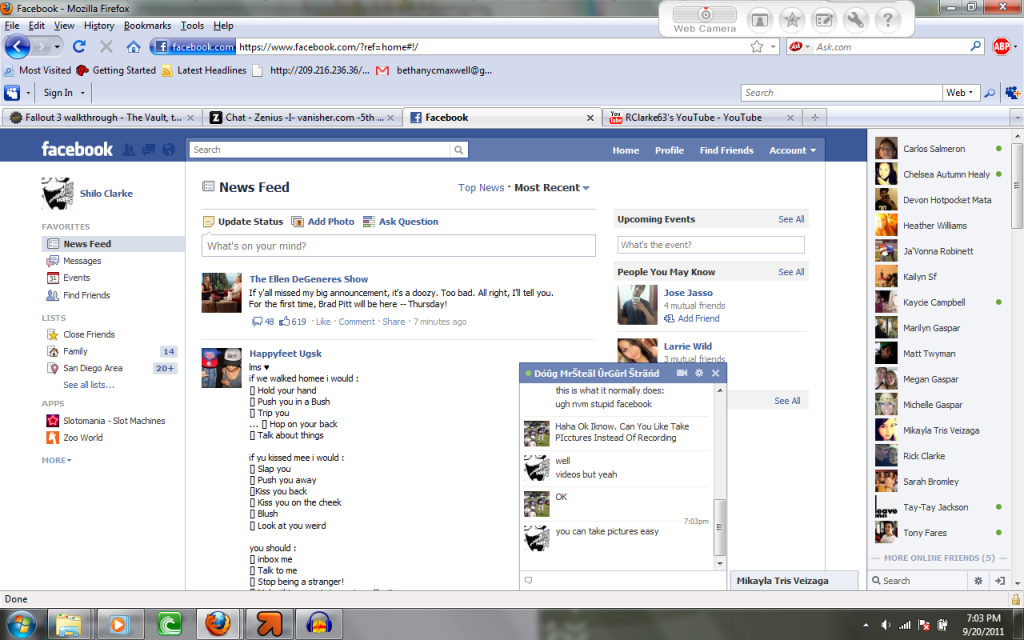Open Facebook notifications globe icon
Viewport: 1024px width, 640px height.
point(168,150)
